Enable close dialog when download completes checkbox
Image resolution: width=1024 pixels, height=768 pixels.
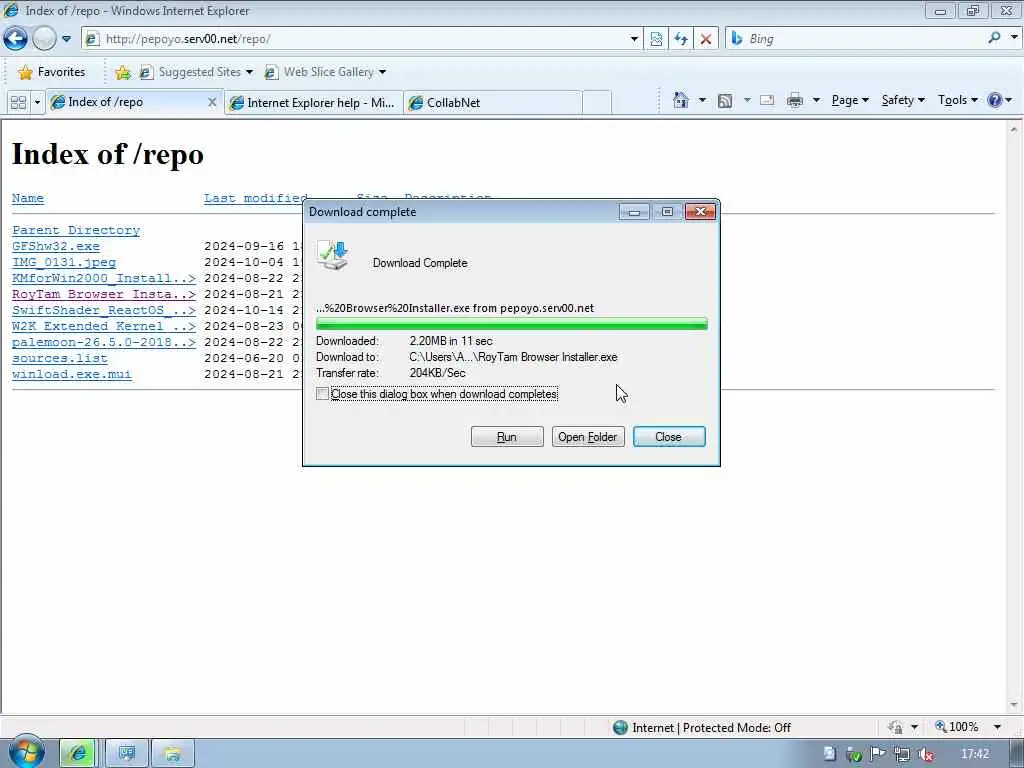[322, 394]
